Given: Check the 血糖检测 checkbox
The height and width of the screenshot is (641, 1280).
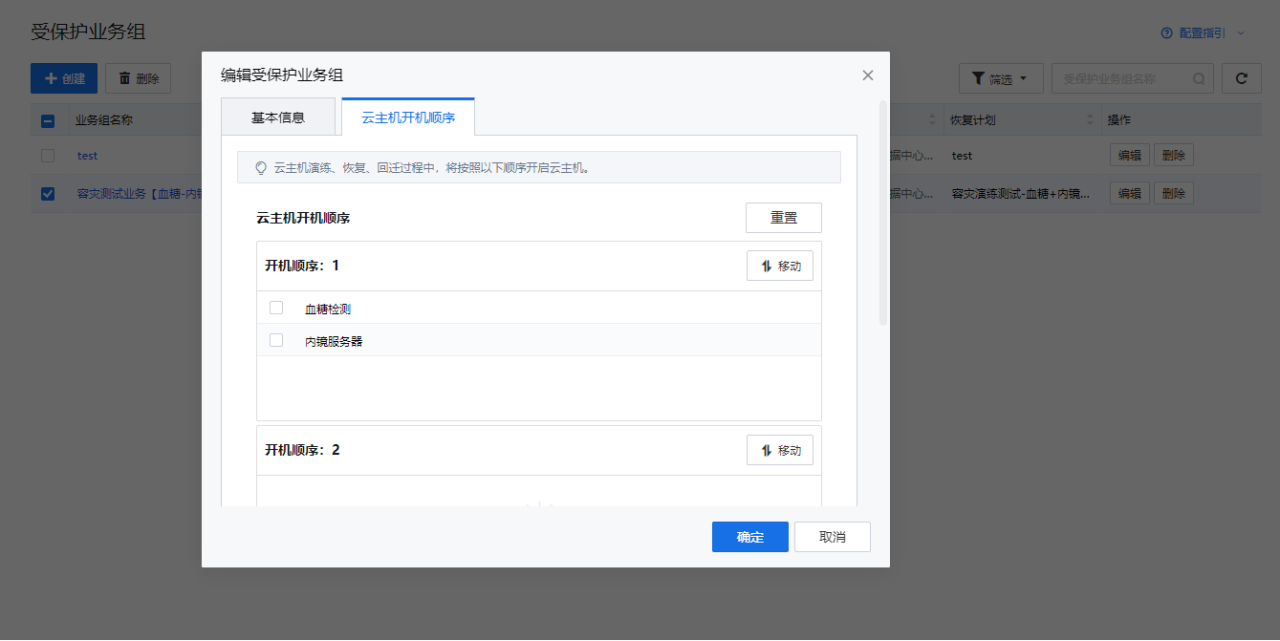Looking at the screenshot, I should pos(277,308).
